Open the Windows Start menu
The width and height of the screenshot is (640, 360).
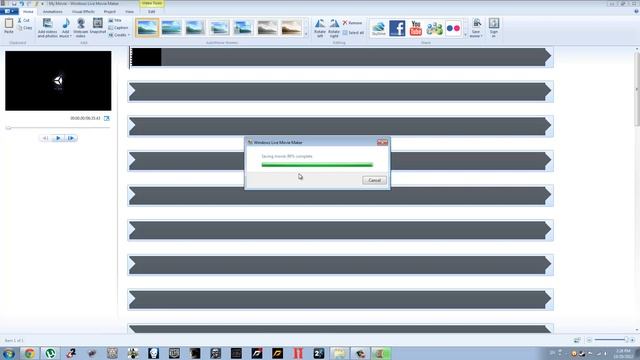(x=9, y=353)
